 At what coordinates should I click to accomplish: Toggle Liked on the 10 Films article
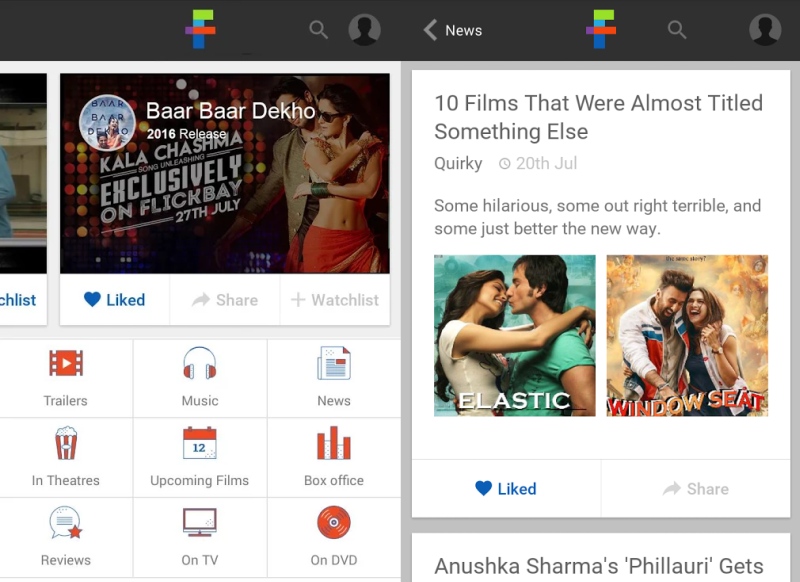click(506, 489)
